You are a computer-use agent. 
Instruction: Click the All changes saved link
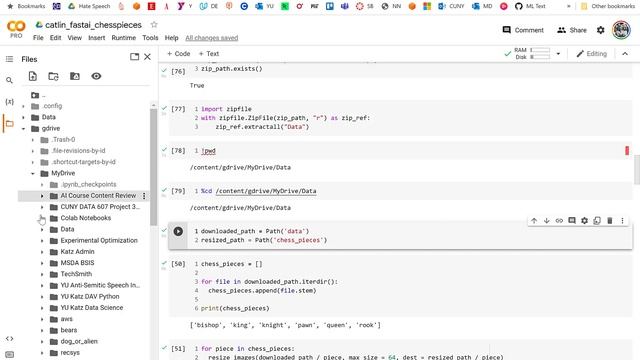[211, 38]
